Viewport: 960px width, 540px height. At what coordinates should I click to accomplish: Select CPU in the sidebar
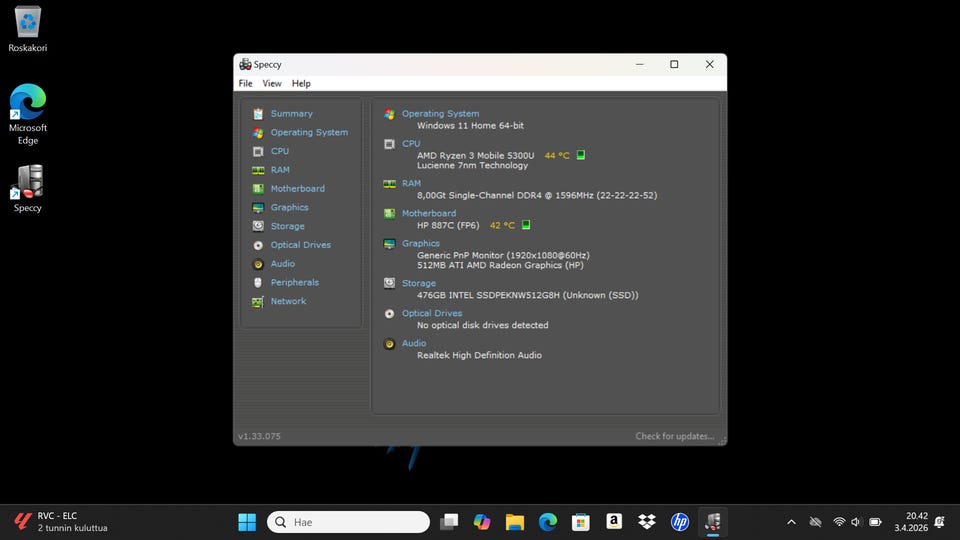pyautogui.click(x=280, y=151)
